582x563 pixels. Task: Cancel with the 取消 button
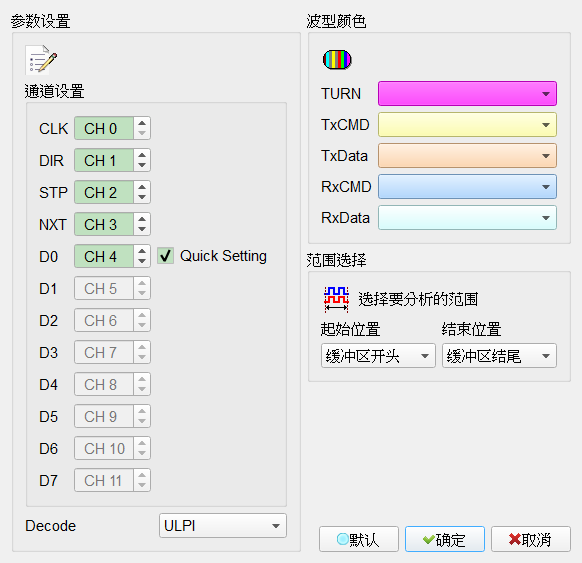coord(531,539)
